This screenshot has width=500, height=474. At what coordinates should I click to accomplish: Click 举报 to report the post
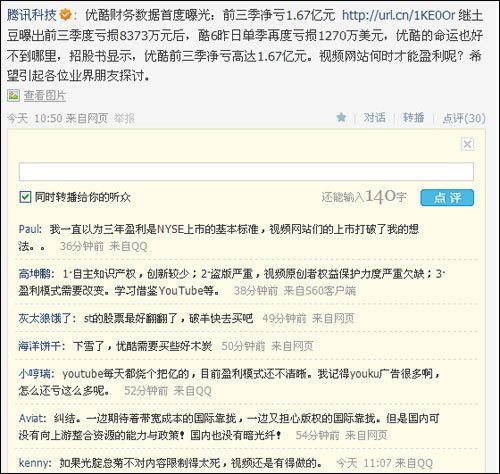(124, 118)
